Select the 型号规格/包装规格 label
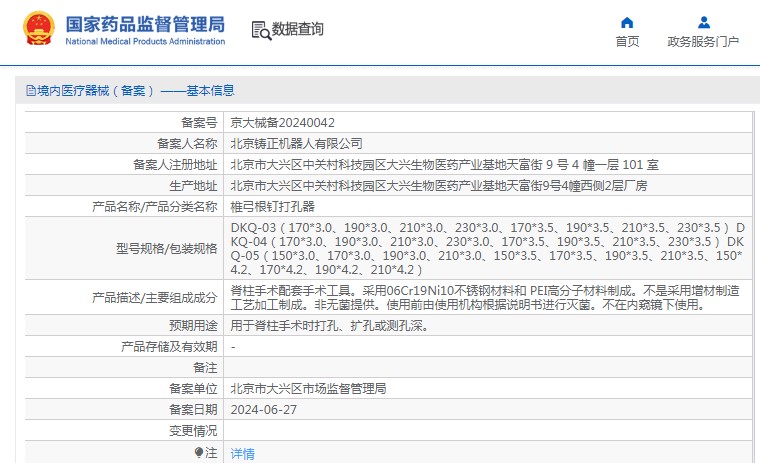 click(x=166, y=249)
